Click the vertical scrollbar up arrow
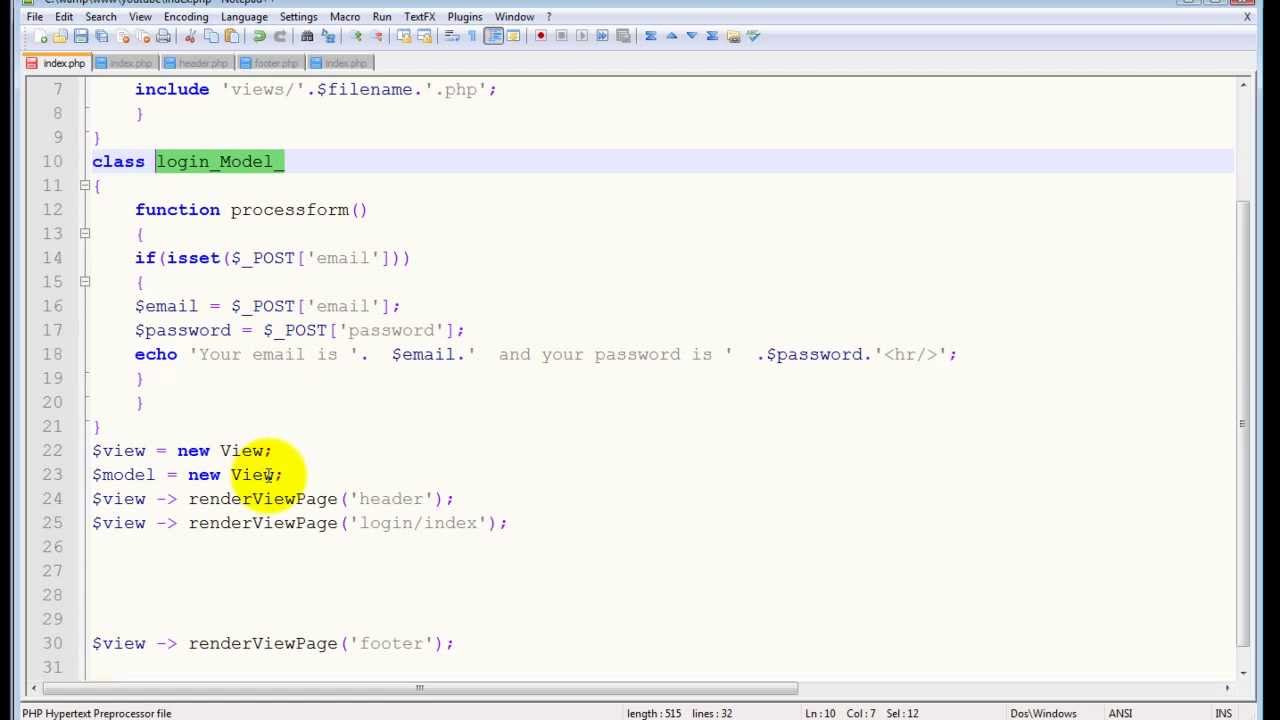1280x720 pixels. [1243, 86]
